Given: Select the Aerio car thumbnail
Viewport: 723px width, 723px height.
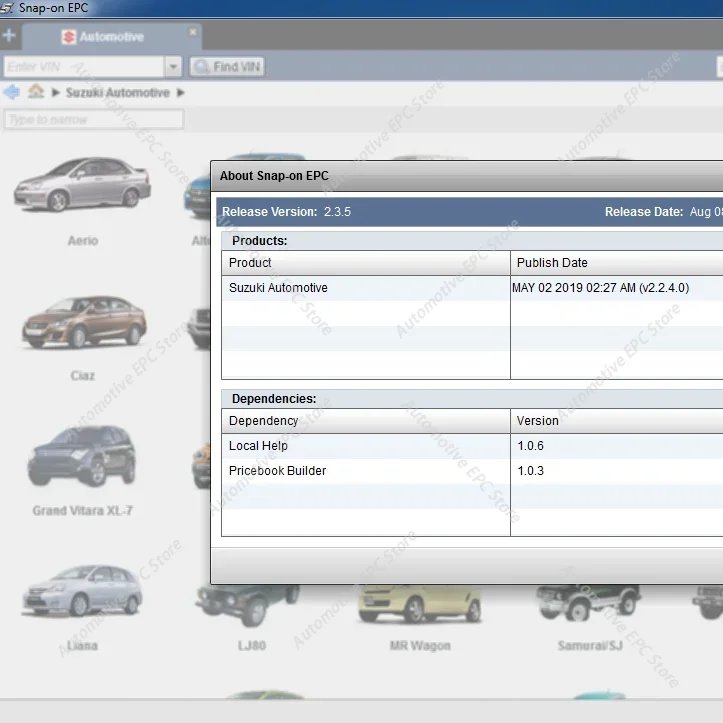Looking at the screenshot, I should 82,184.
